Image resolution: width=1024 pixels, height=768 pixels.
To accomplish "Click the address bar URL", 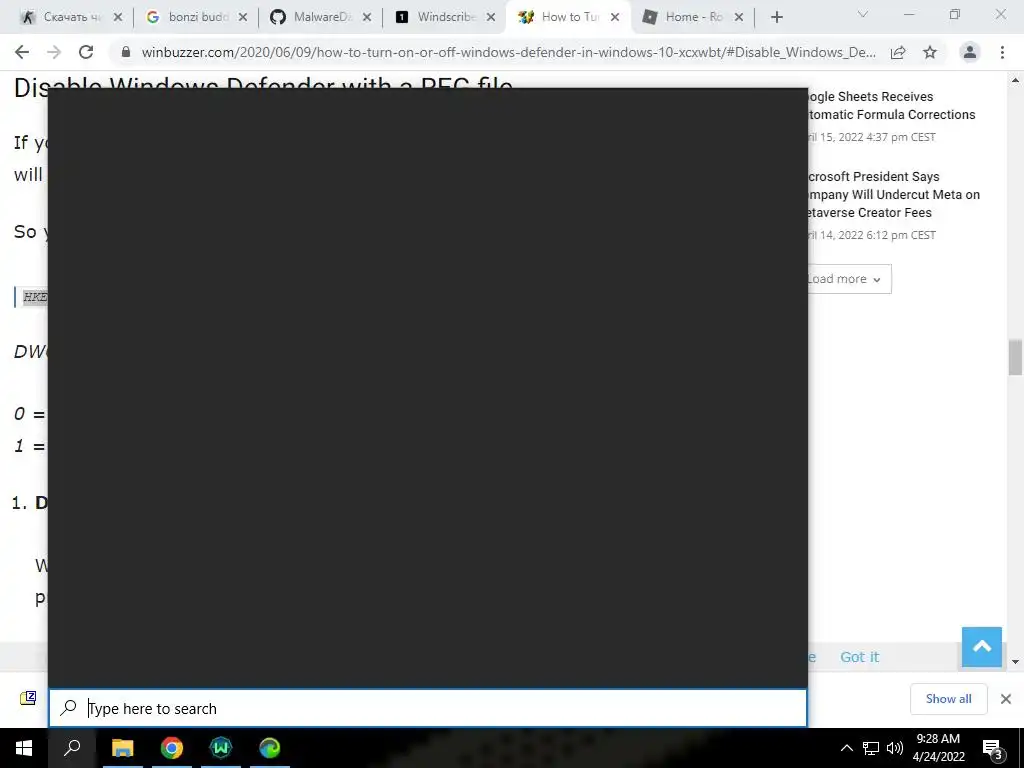I will 508,52.
